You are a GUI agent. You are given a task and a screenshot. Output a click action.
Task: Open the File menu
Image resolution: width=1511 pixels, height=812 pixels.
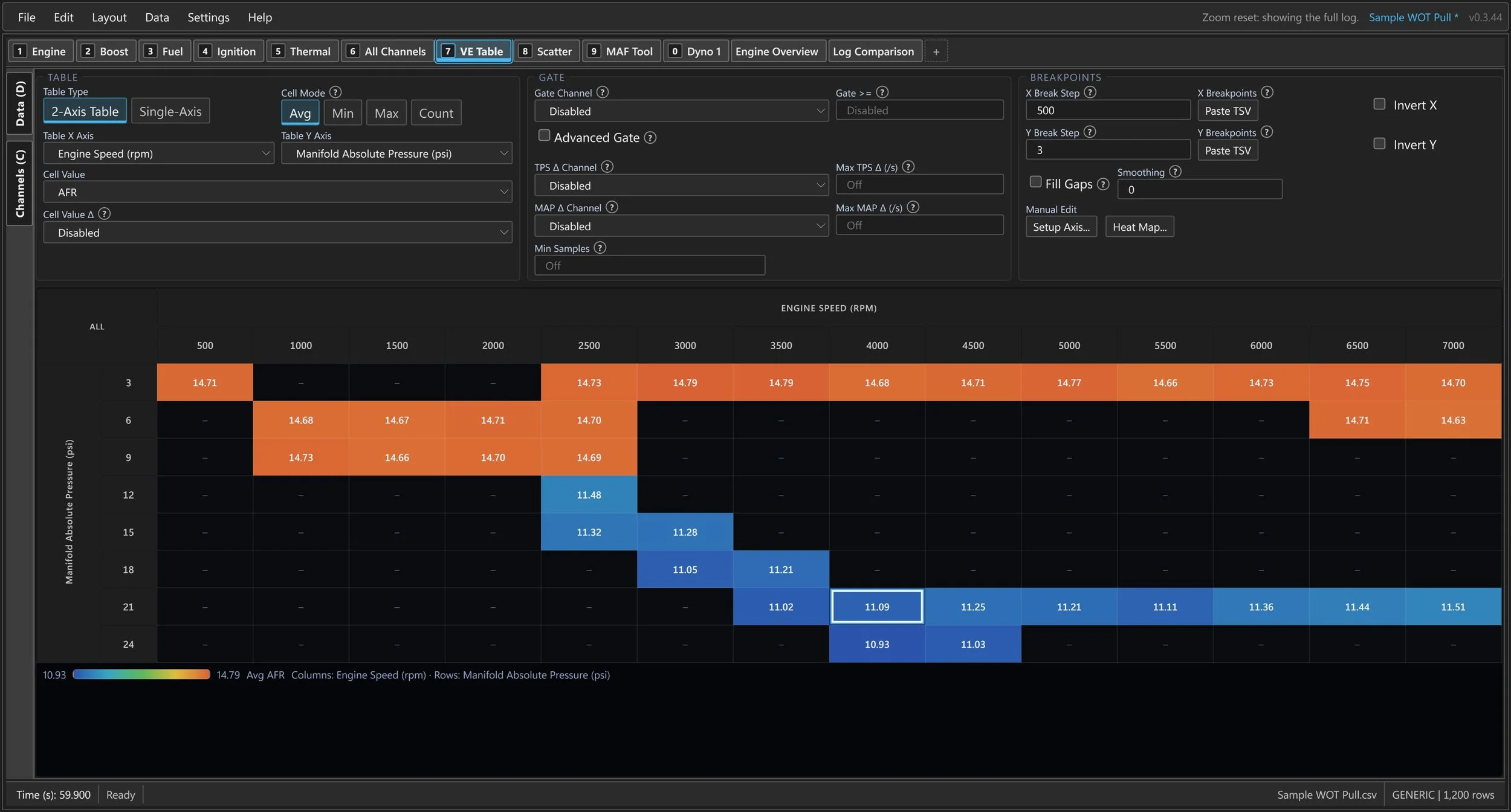27,17
